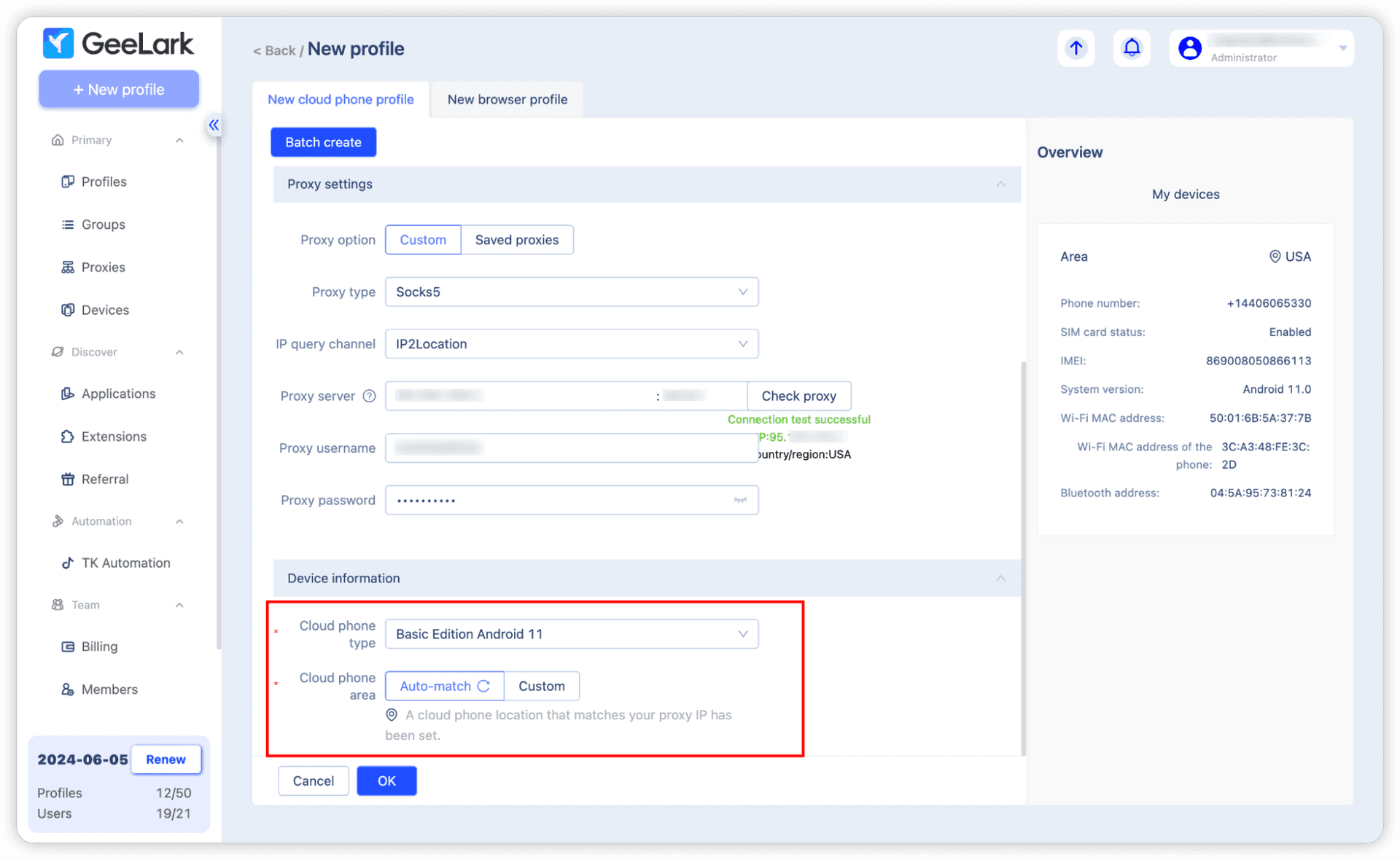Select the Auto-match cloud phone area toggle
This screenshot has width=1400, height=860.
443,685
